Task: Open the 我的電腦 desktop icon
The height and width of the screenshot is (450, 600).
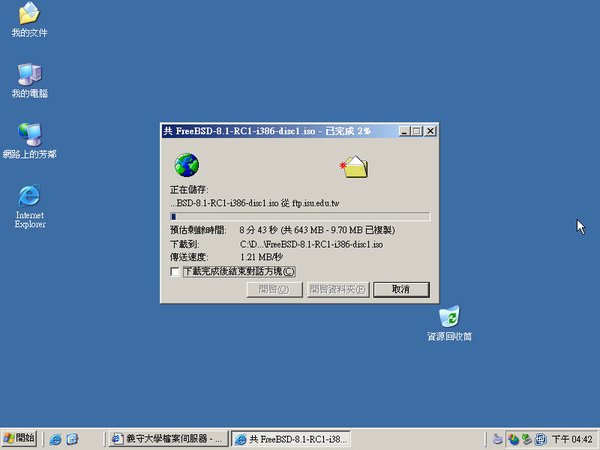Action: (x=29, y=80)
